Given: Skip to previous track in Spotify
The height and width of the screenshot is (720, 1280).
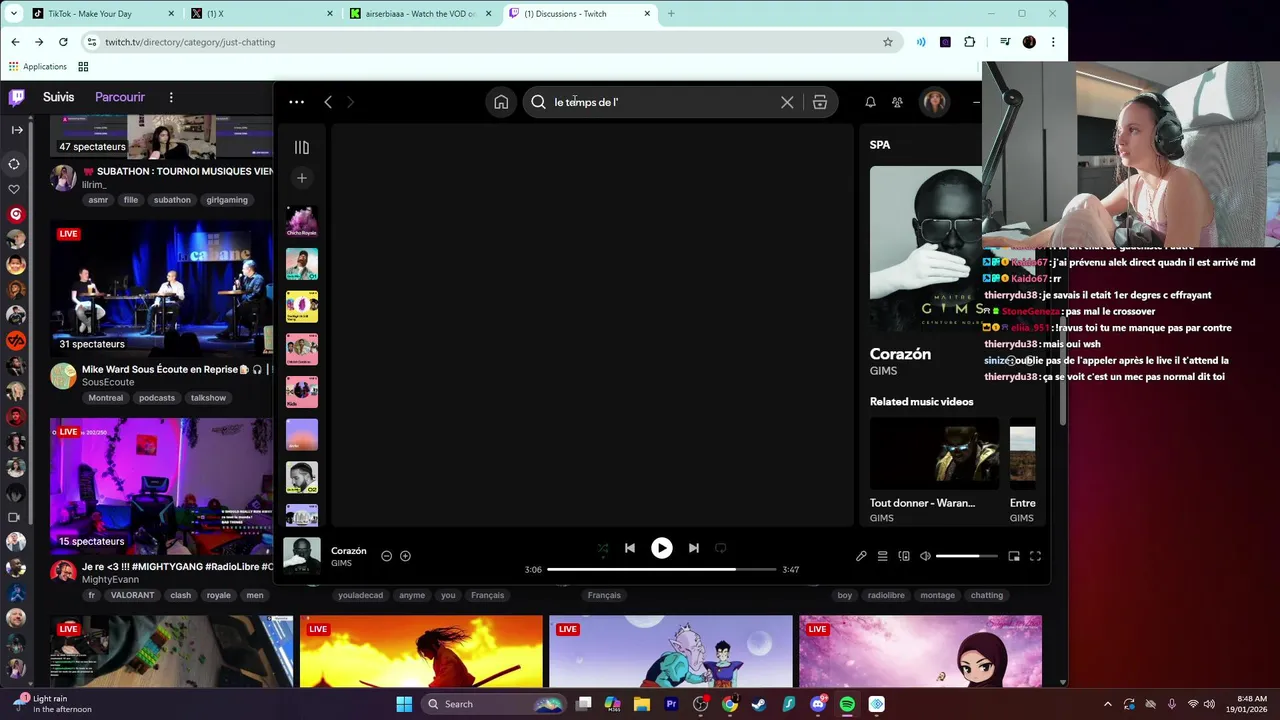Looking at the screenshot, I should [630, 548].
